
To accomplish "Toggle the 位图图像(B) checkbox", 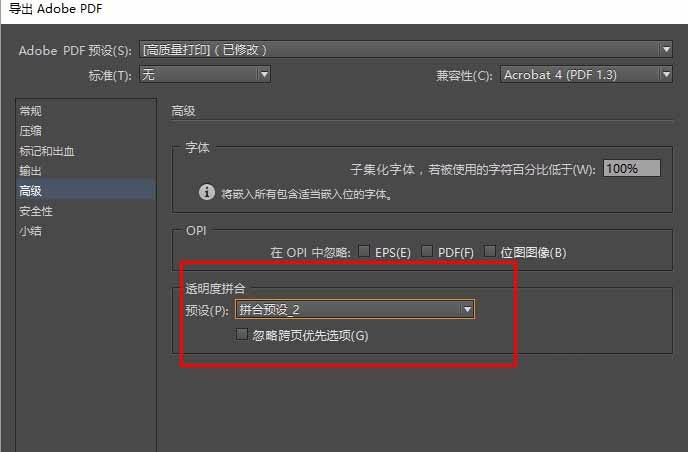I will pos(489,251).
